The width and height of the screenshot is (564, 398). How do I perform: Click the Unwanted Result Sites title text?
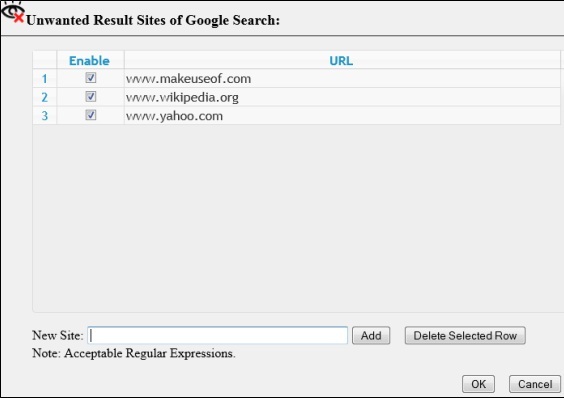(153, 20)
